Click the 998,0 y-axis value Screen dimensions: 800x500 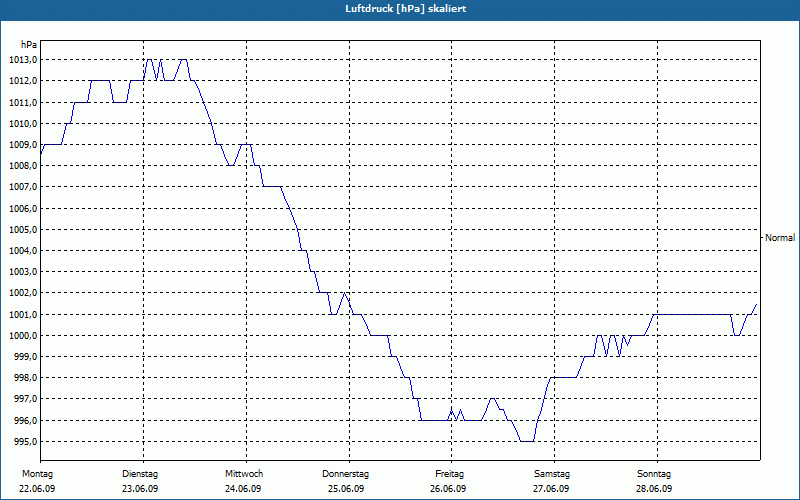point(26,378)
